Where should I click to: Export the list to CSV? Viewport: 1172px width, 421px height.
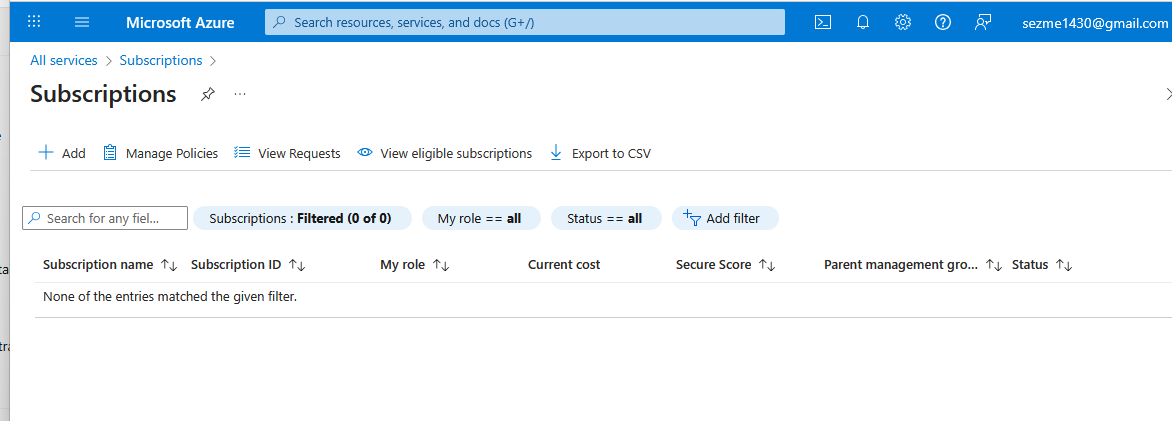[600, 153]
